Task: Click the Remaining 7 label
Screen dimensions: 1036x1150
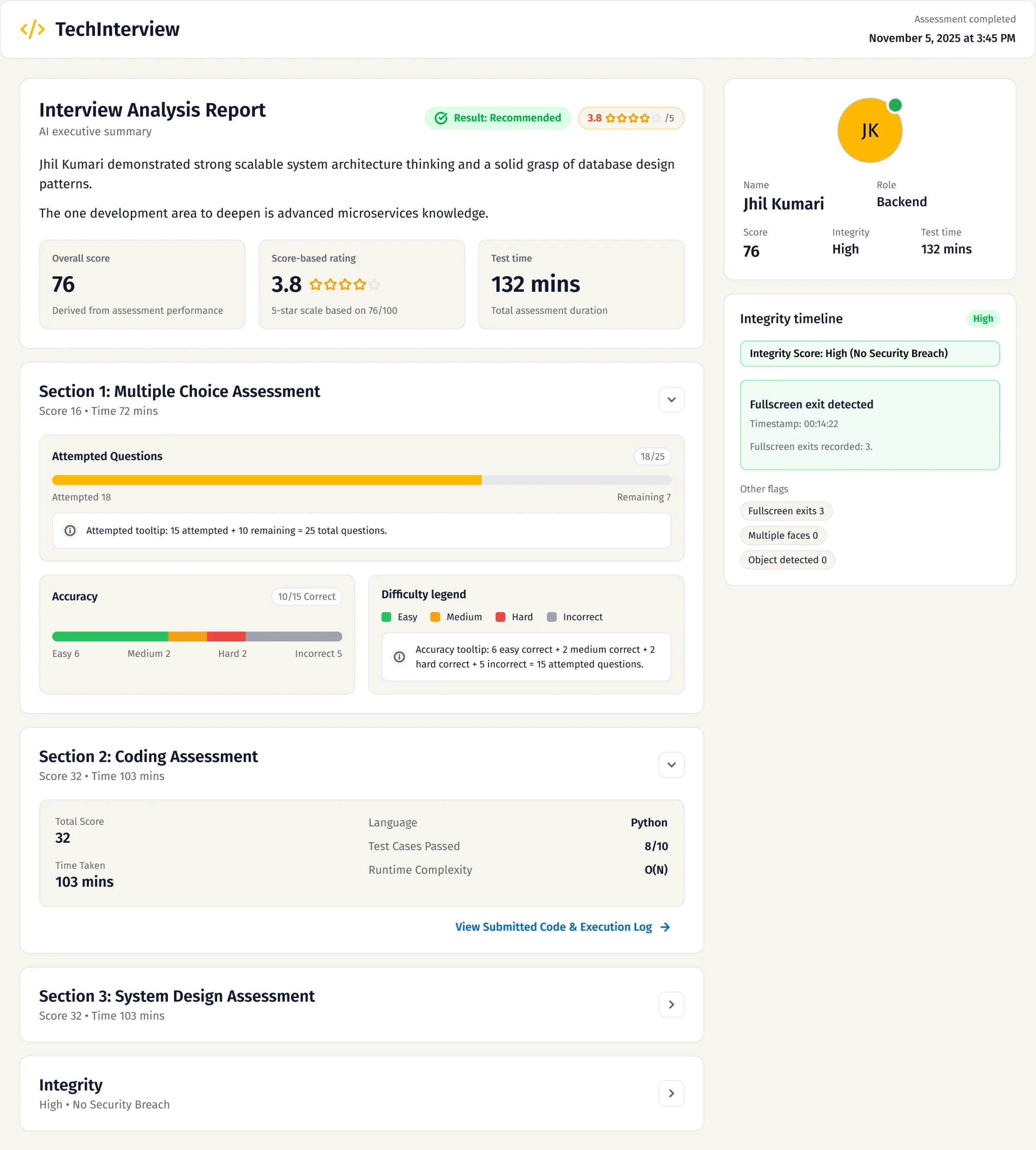Action: click(x=644, y=497)
